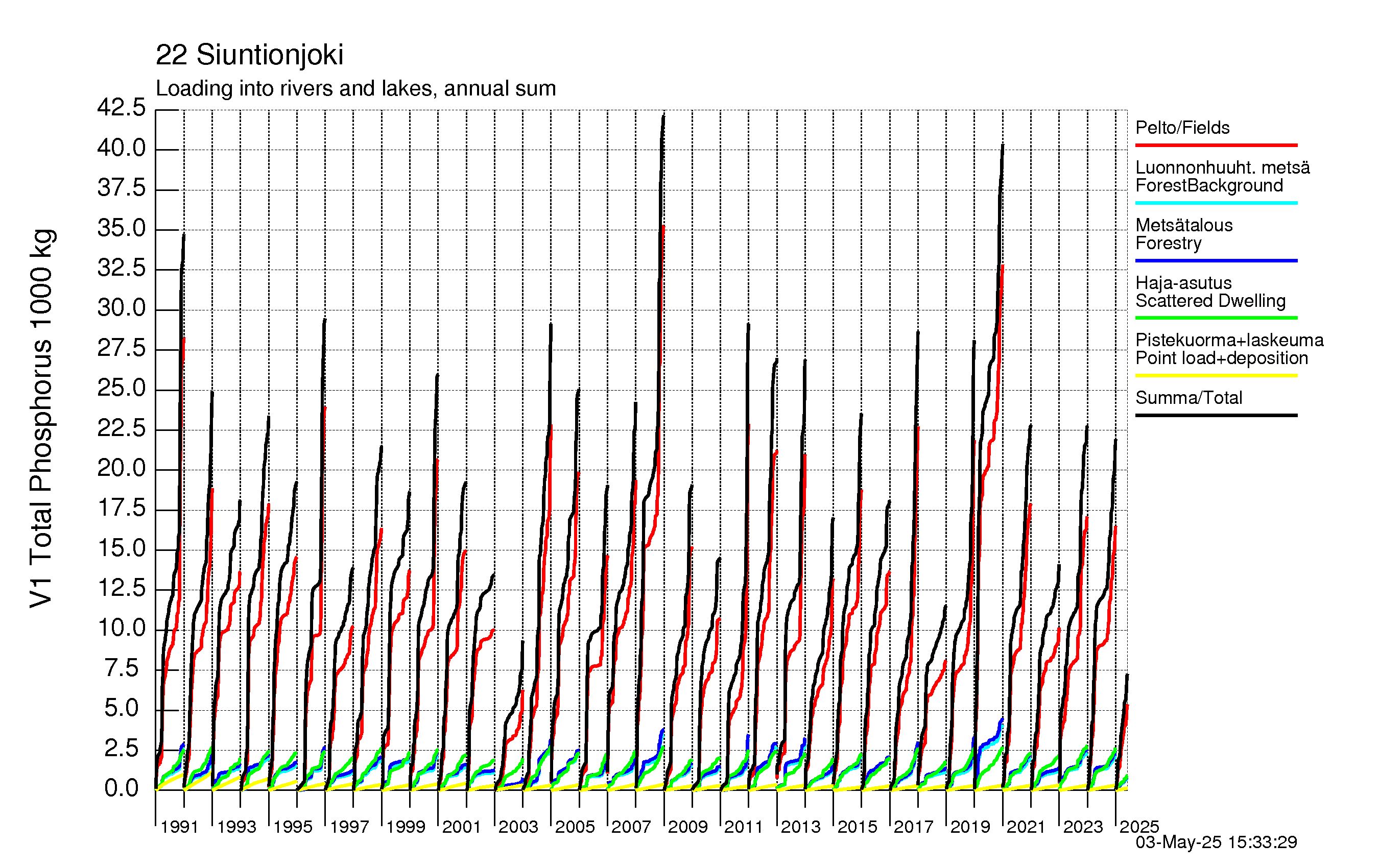Viewport: 1379px width, 868px height.
Task: Click the y-axis value 22.5
Action: click(x=122, y=428)
